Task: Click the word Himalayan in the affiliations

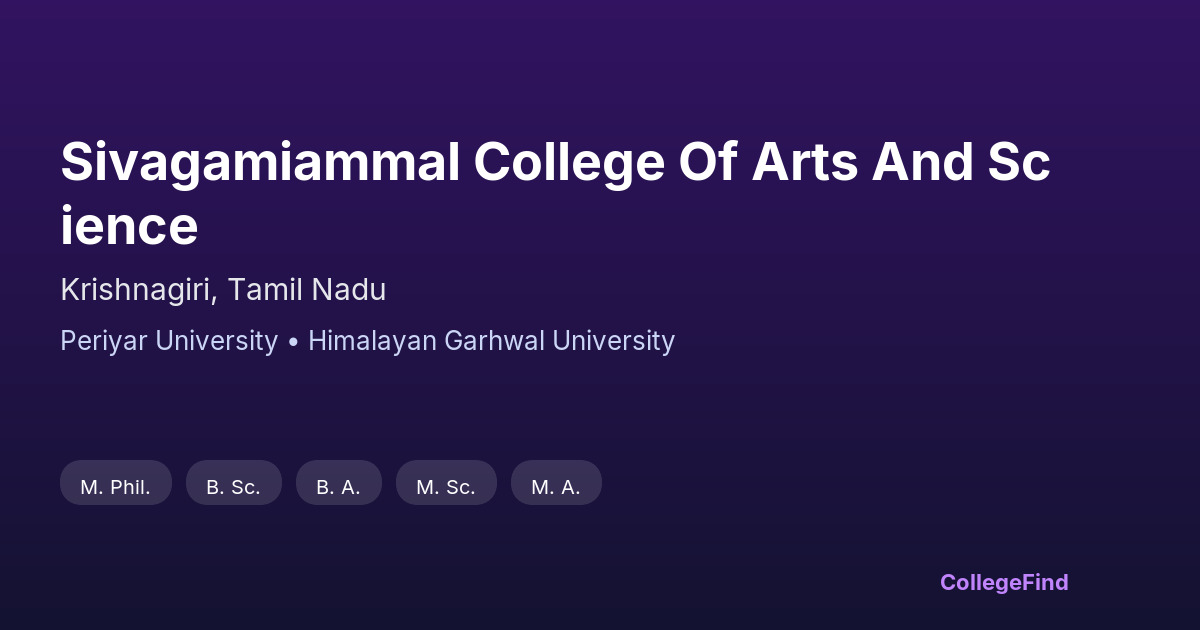Action: [372, 341]
